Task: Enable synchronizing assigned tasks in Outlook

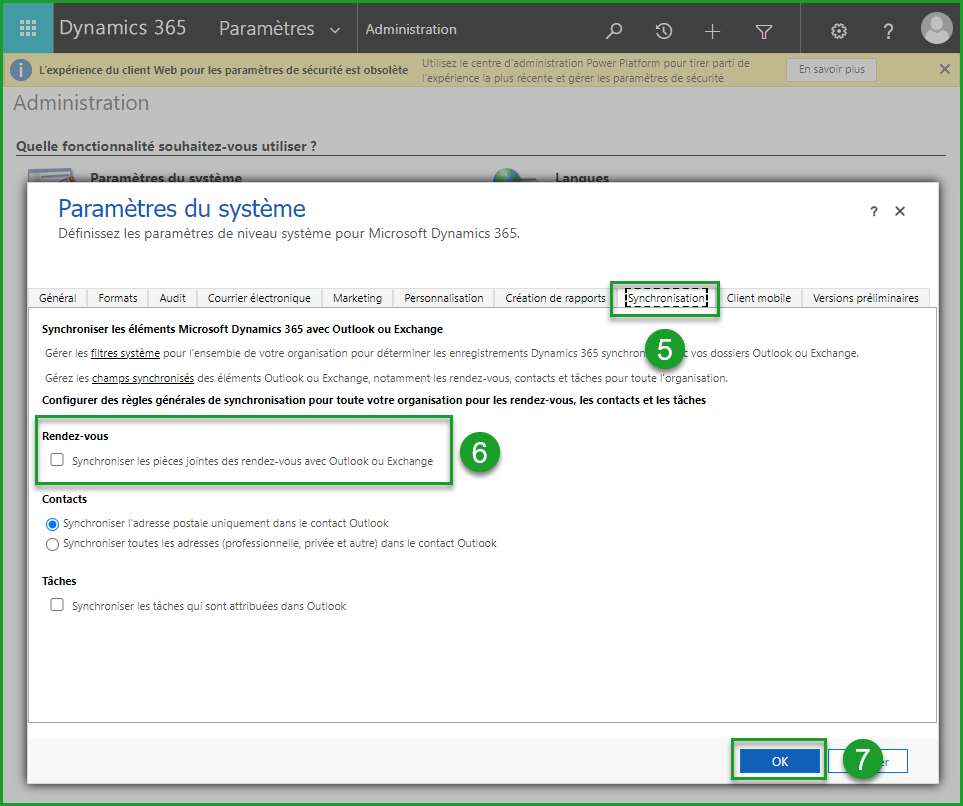Action: pyautogui.click(x=57, y=605)
